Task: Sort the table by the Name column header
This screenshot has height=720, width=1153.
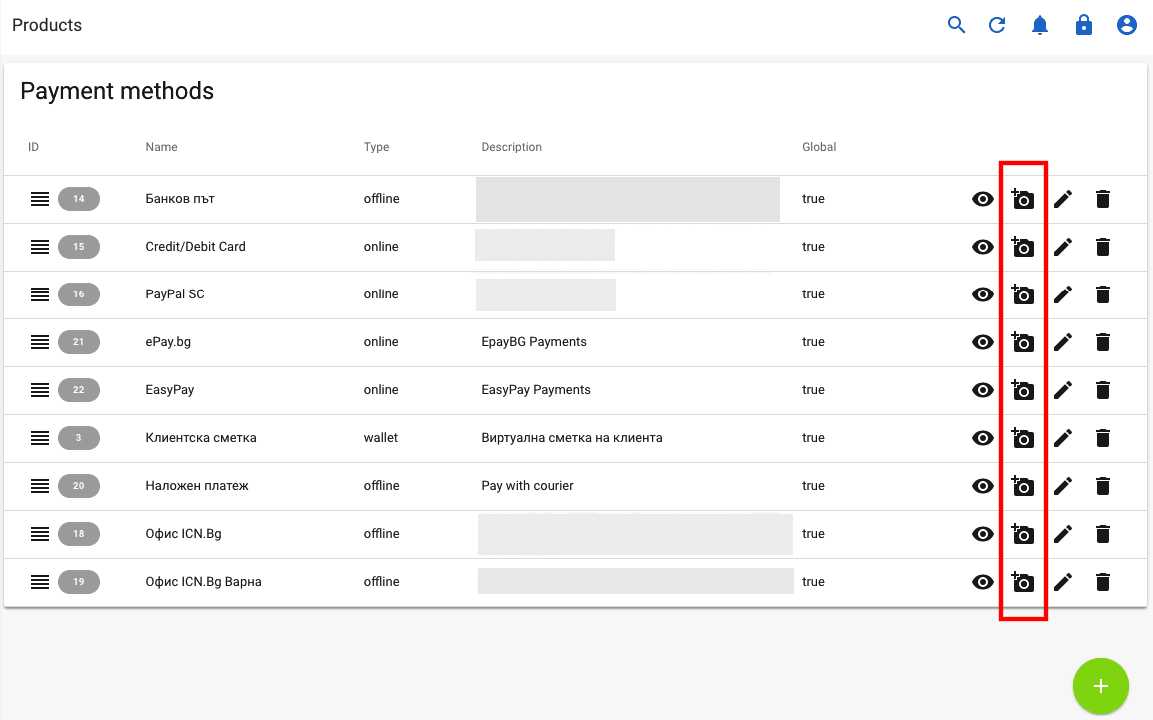Action: (161, 147)
